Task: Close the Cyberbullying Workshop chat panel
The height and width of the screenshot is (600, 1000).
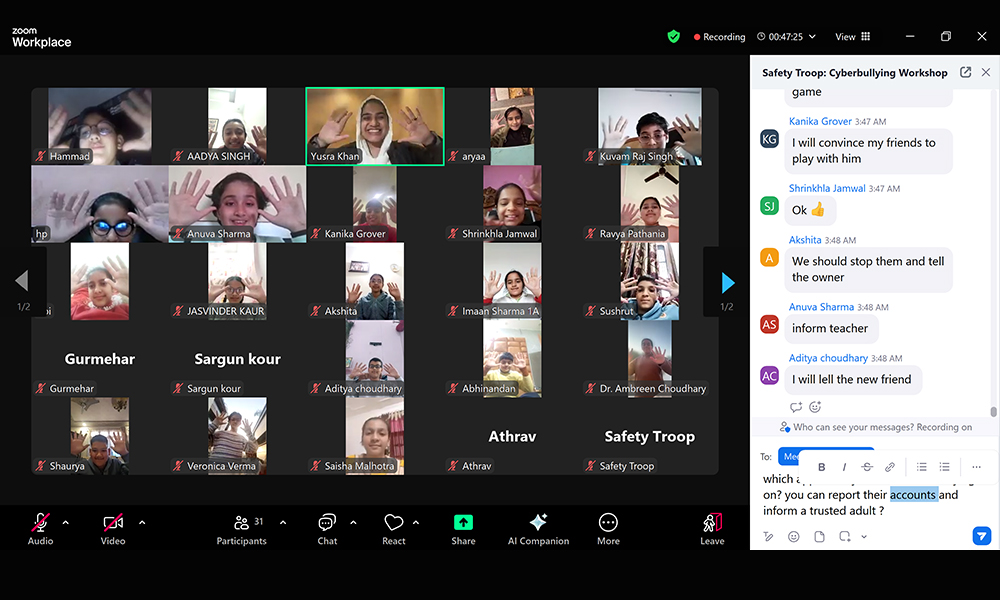Action: (x=986, y=72)
